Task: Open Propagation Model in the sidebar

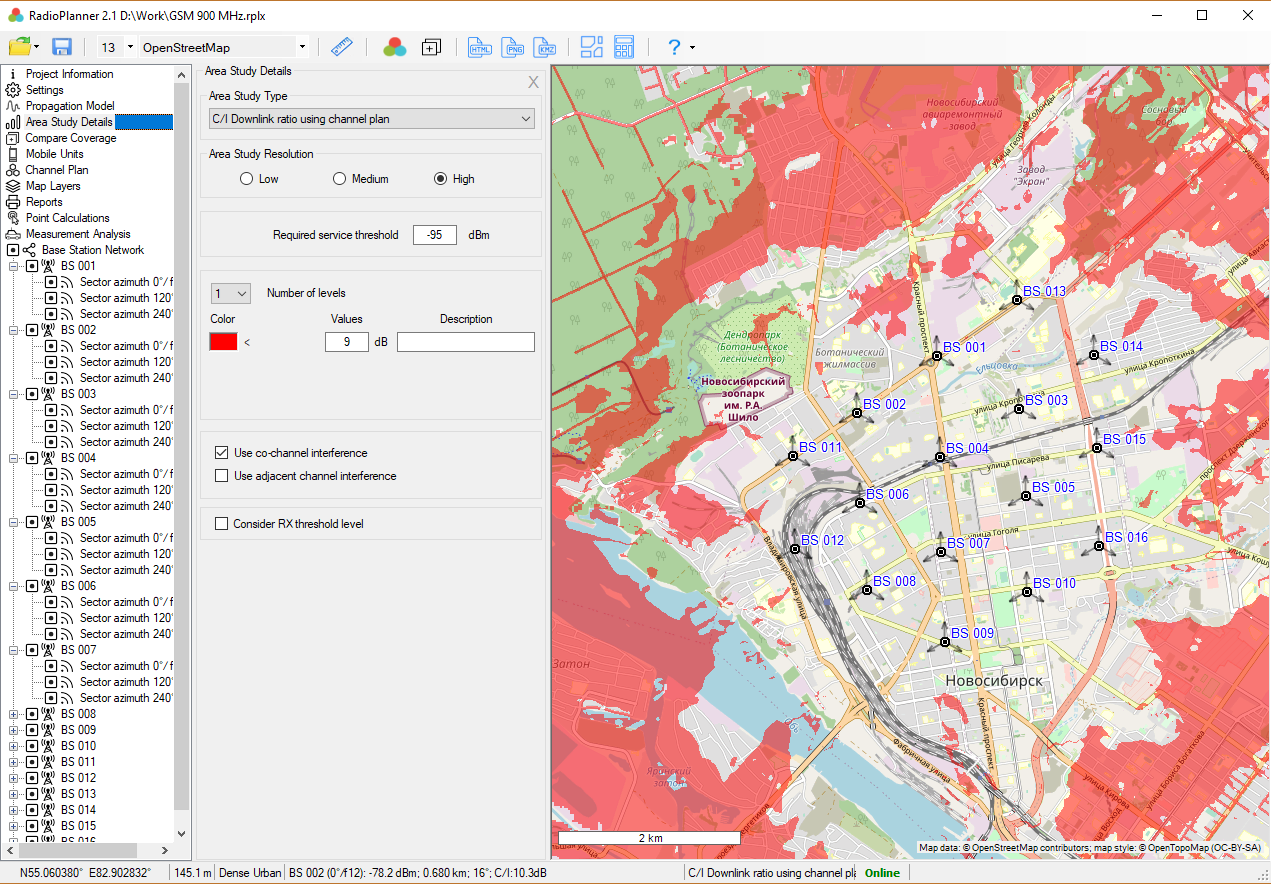Action: 69,106
